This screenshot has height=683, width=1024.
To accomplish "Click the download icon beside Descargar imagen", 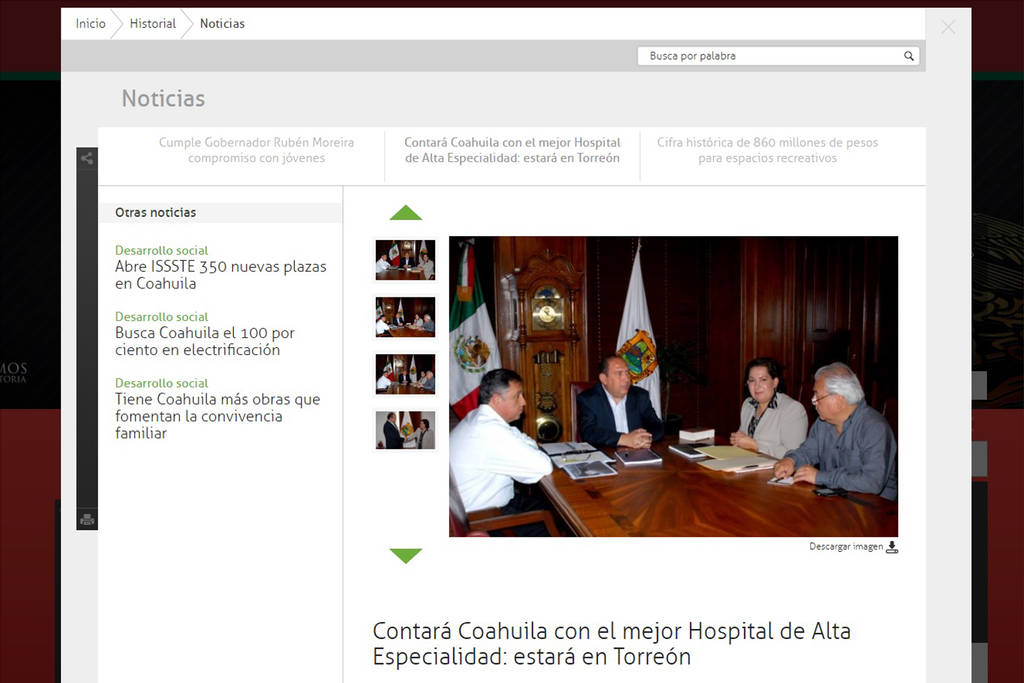I will (892, 547).
